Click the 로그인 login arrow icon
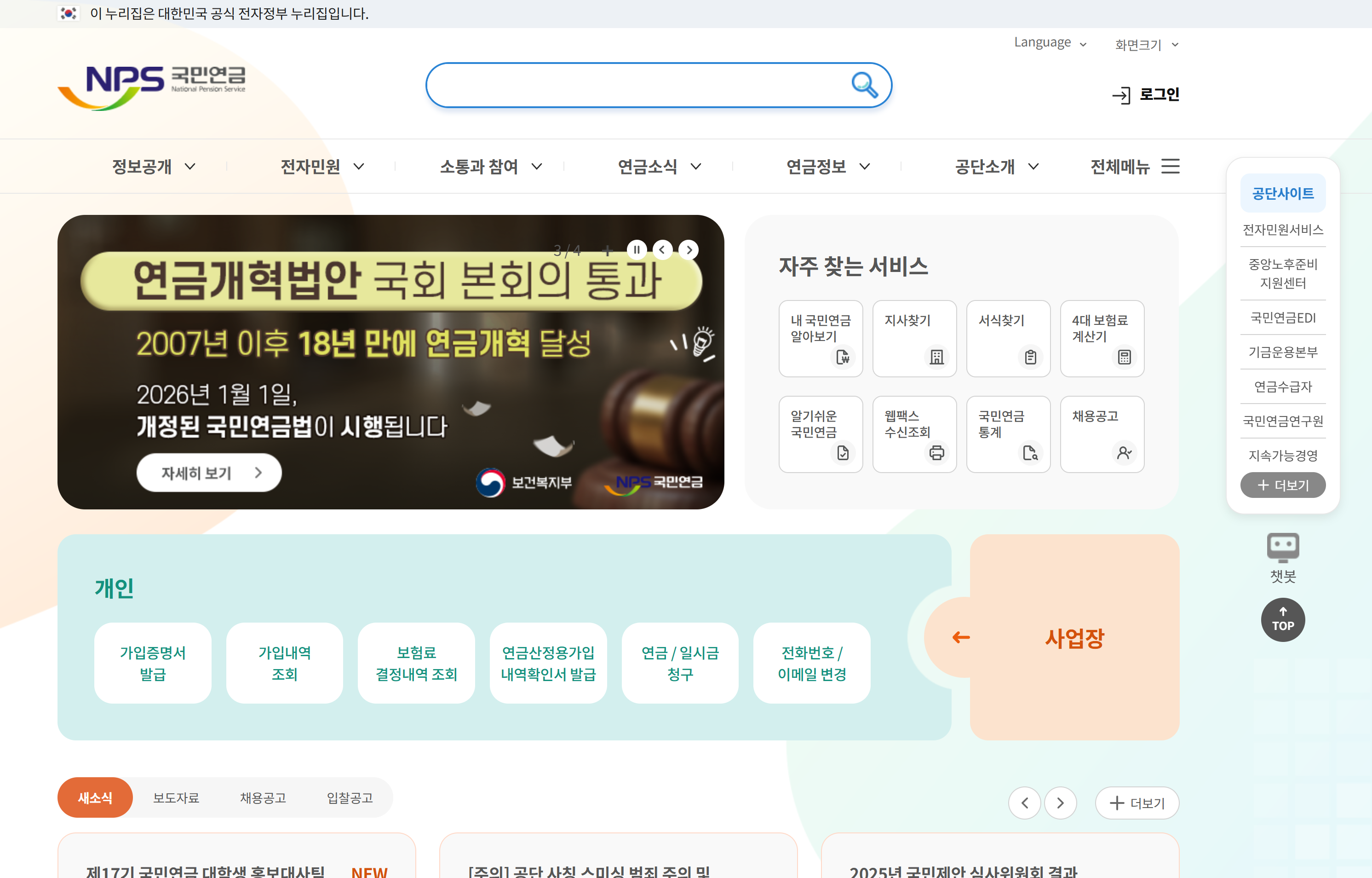Viewport: 1372px width, 878px height. tap(1121, 95)
